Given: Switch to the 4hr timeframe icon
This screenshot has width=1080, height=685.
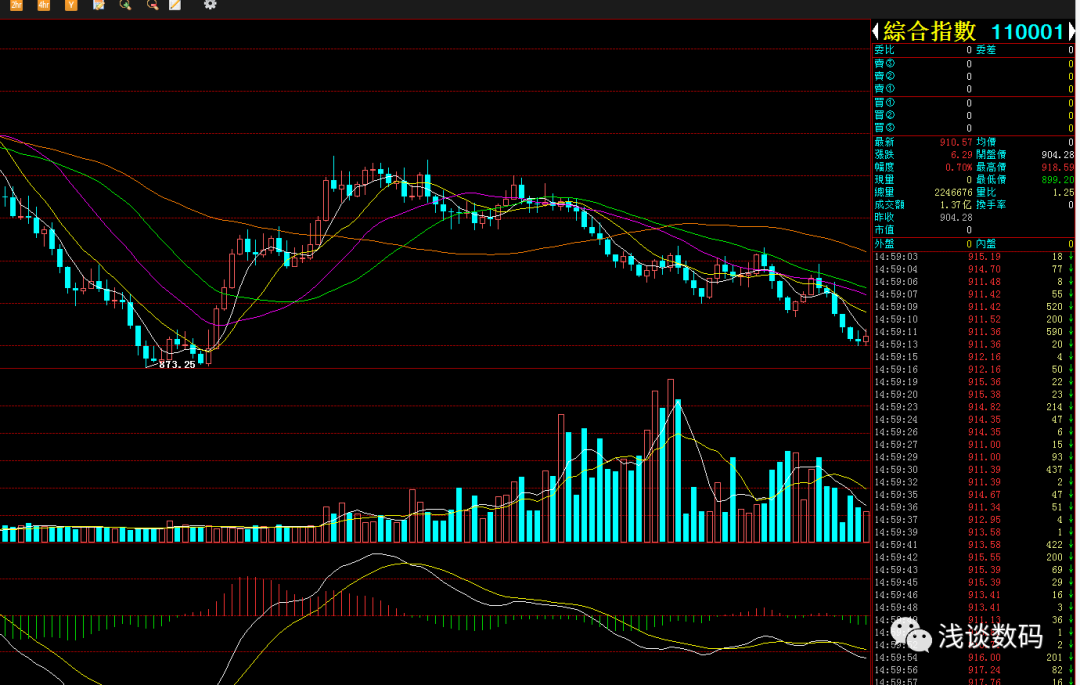Looking at the screenshot, I should 43,5.
